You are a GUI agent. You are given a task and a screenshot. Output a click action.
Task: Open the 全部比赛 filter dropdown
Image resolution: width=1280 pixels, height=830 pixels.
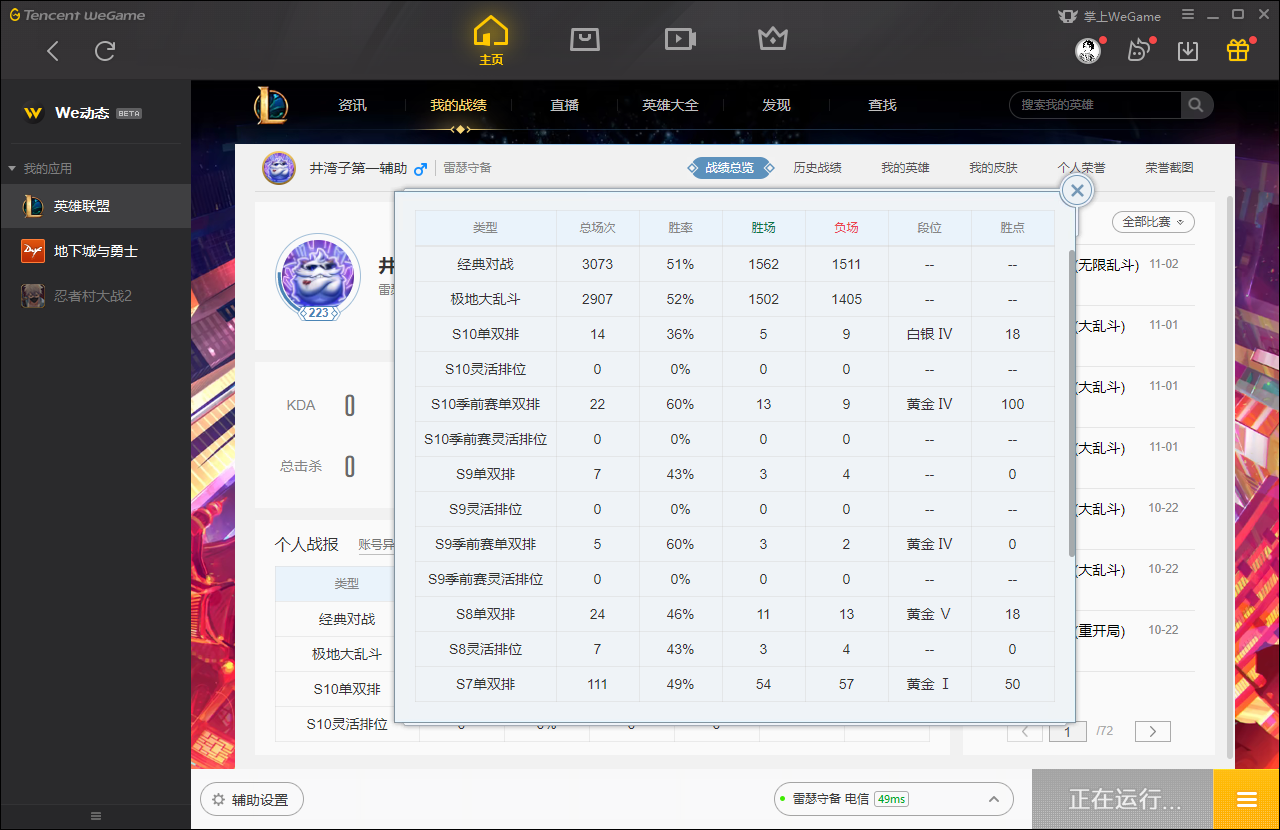[x=1152, y=222]
